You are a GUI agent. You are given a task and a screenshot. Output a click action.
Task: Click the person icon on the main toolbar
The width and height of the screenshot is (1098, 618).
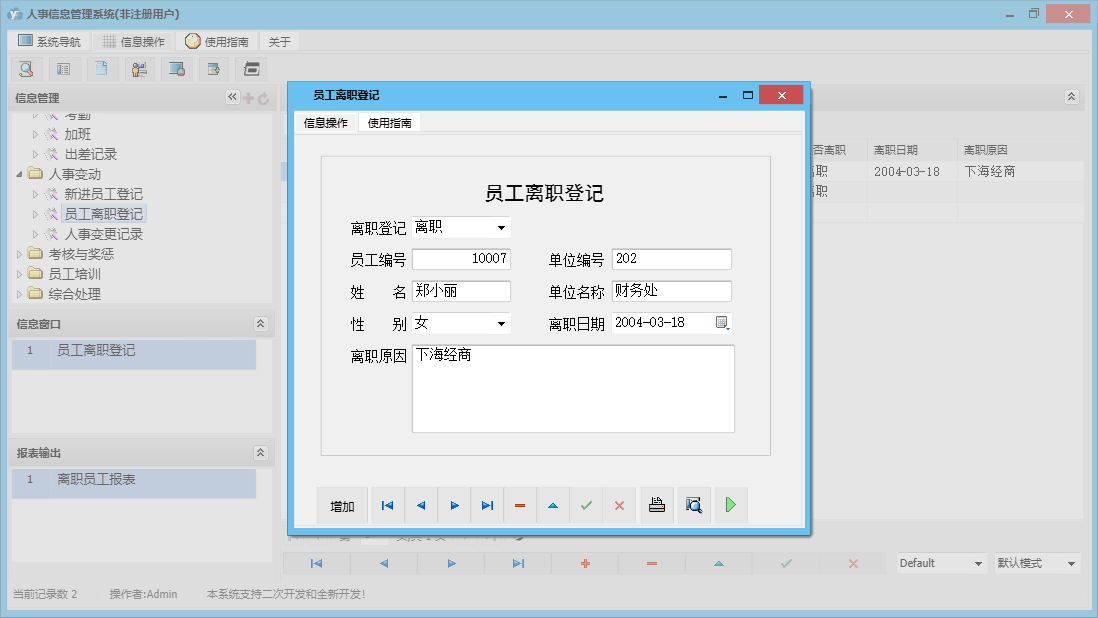139,68
